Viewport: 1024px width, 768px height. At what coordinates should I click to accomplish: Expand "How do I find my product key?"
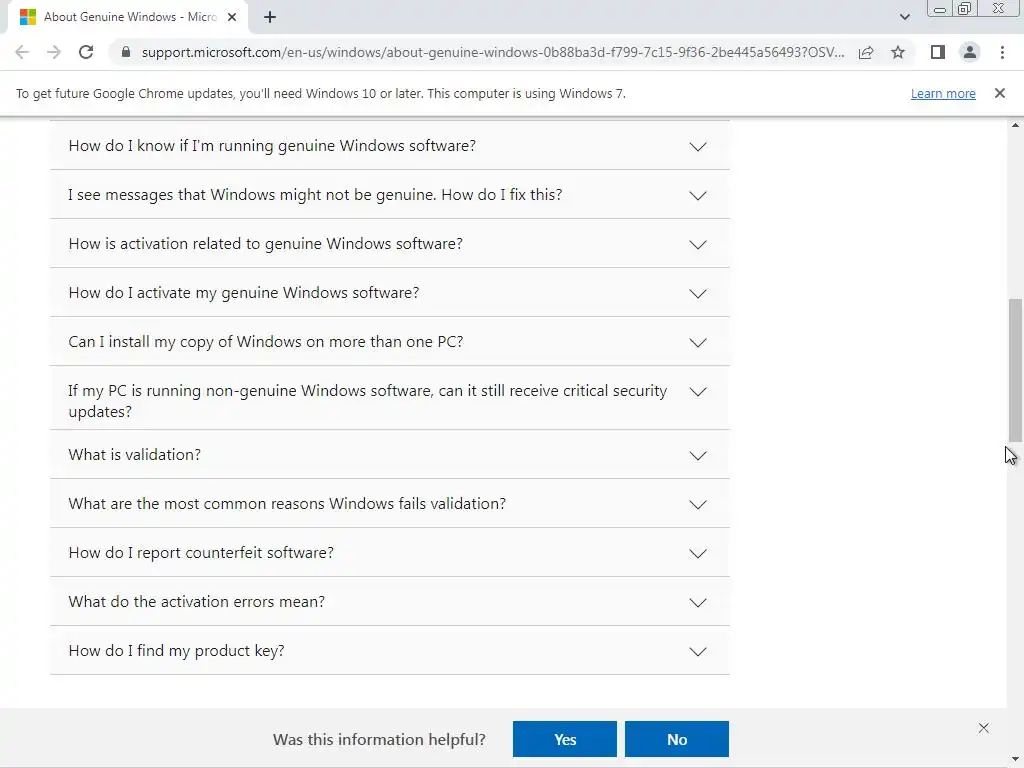pyautogui.click(x=389, y=651)
